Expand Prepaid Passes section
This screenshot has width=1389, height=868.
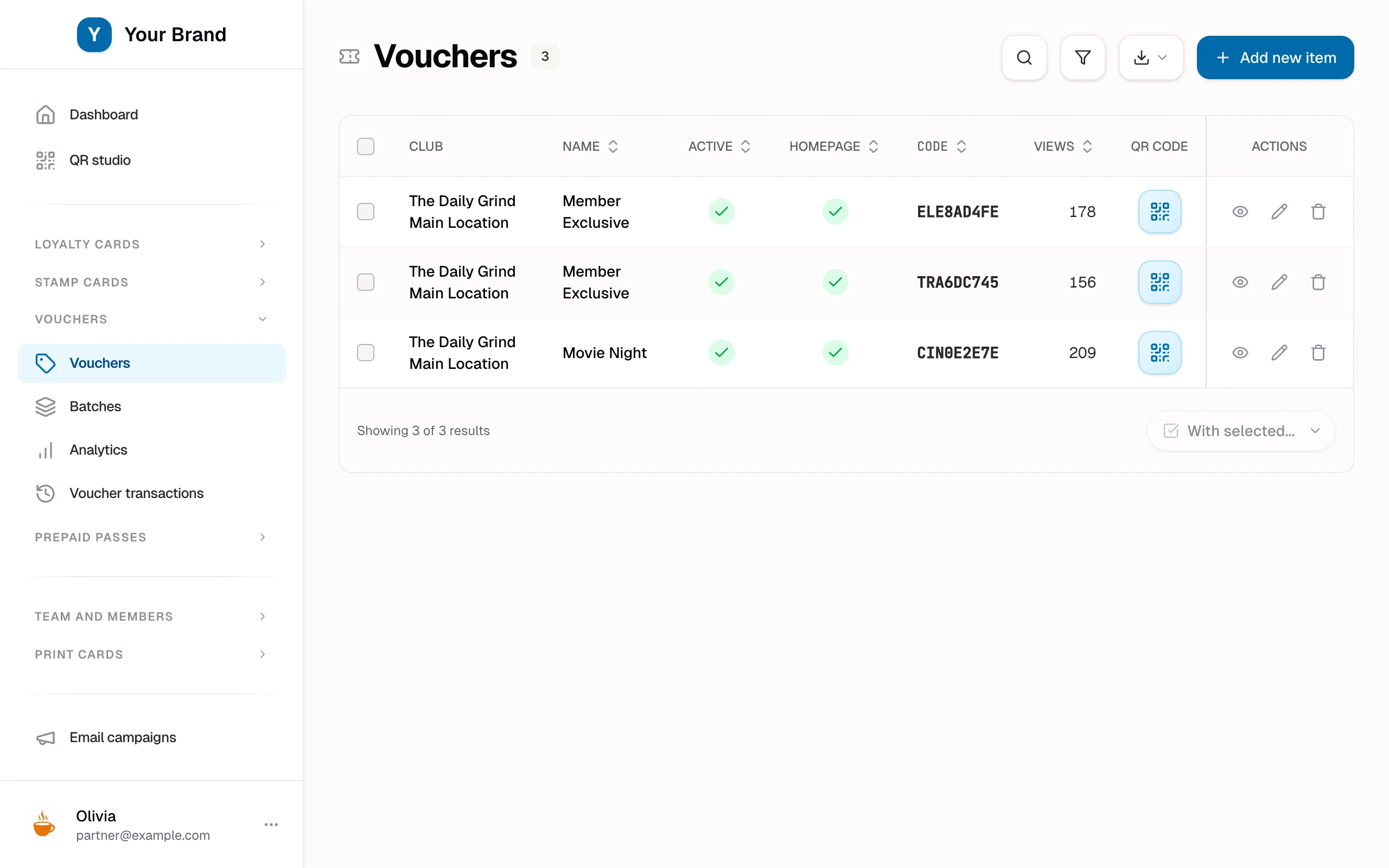coord(151,537)
